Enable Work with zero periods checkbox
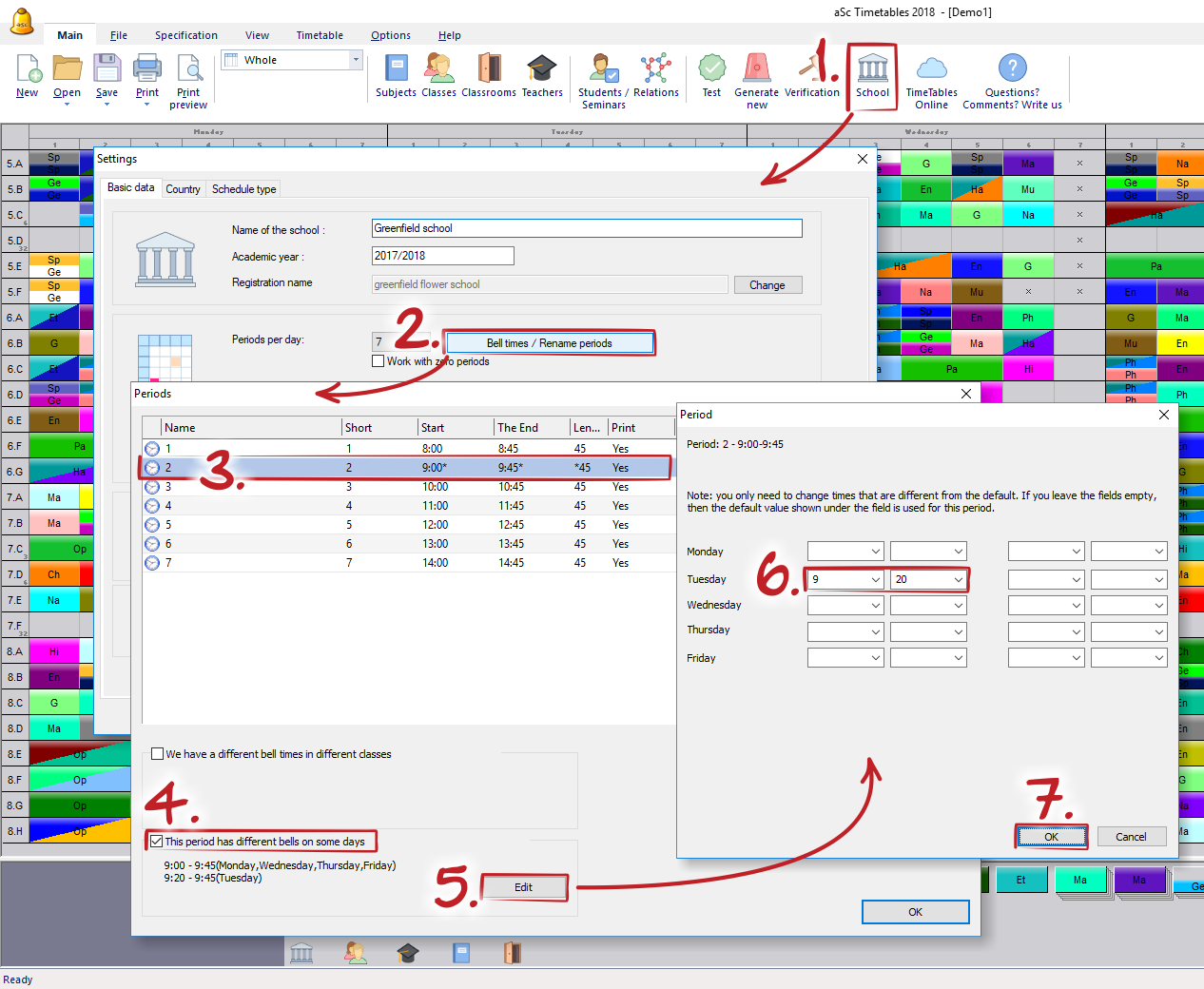 pyautogui.click(x=379, y=361)
